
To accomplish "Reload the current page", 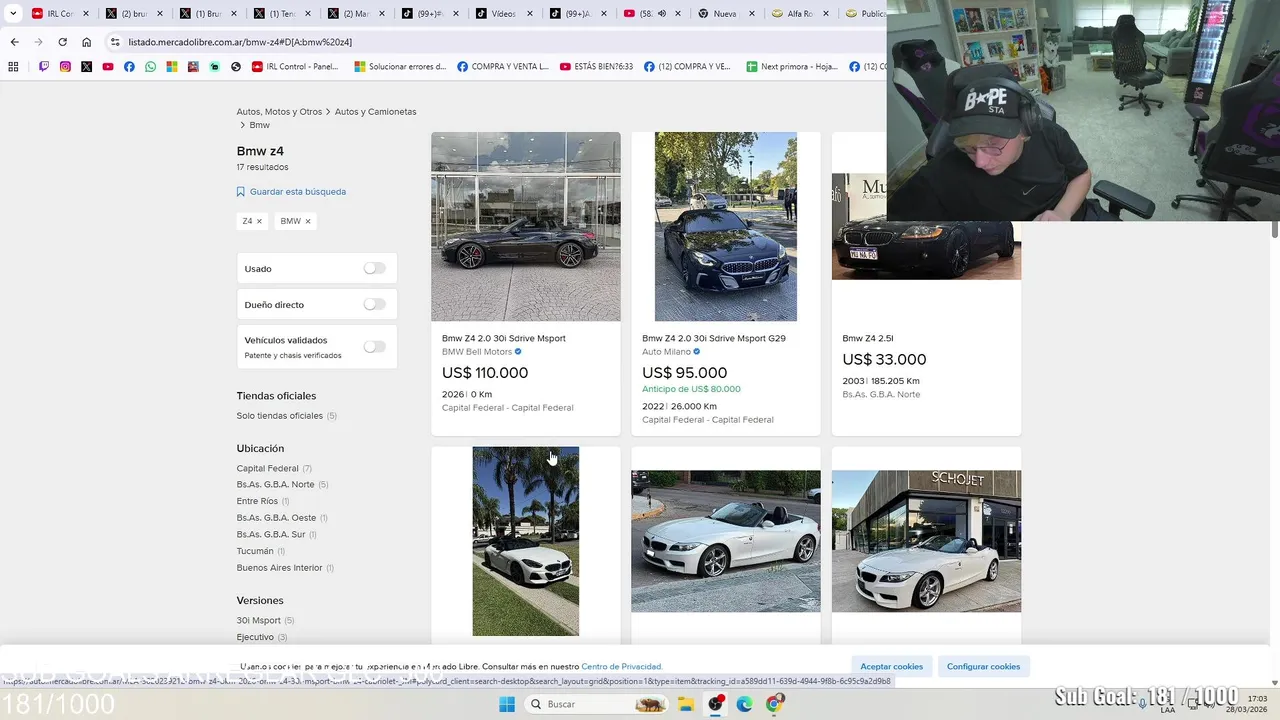I will tap(62, 42).
